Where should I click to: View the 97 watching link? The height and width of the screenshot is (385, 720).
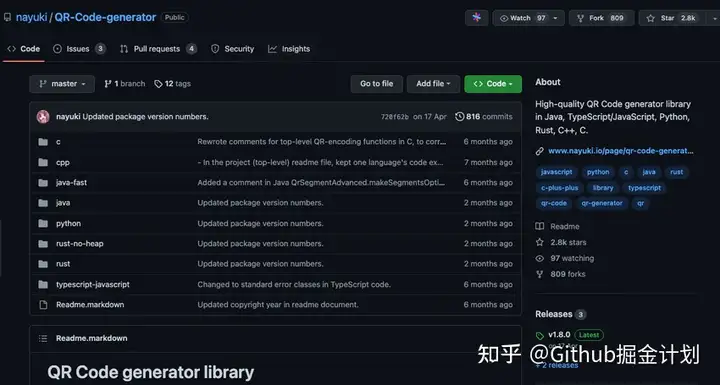pyautogui.click(x=572, y=258)
